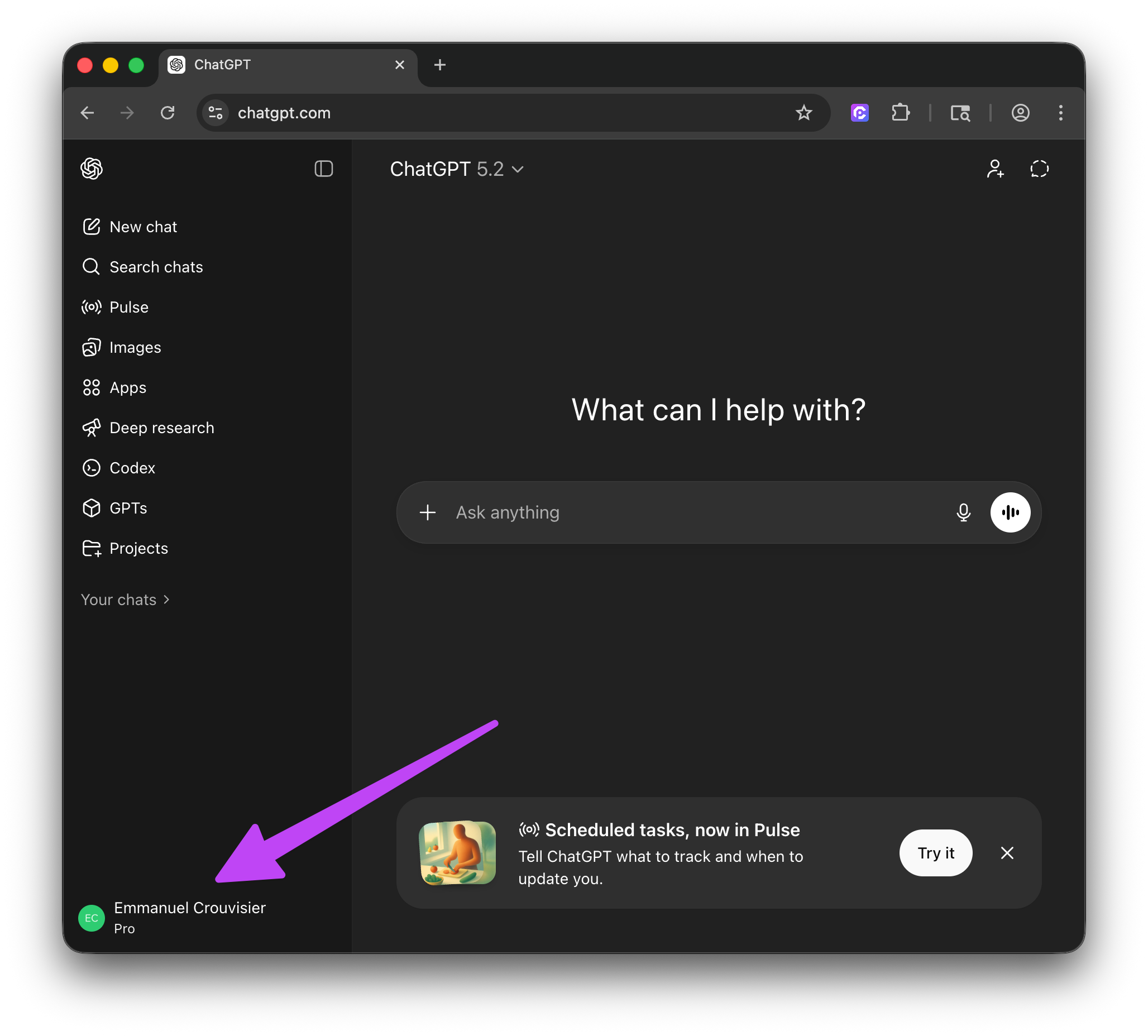Click the temporary chat dashed-circle icon
This screenshot has height=1036, width=1148.
click(x=1039, y=169)
